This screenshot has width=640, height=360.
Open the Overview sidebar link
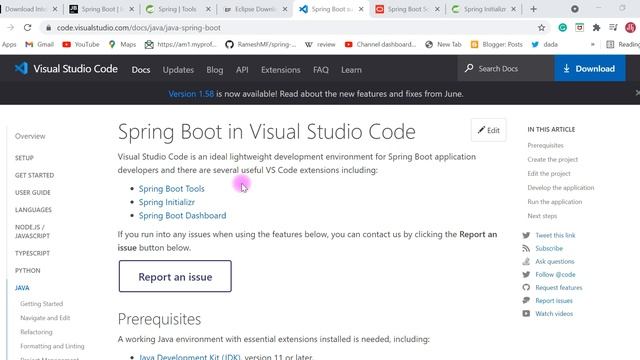(30, 136)
